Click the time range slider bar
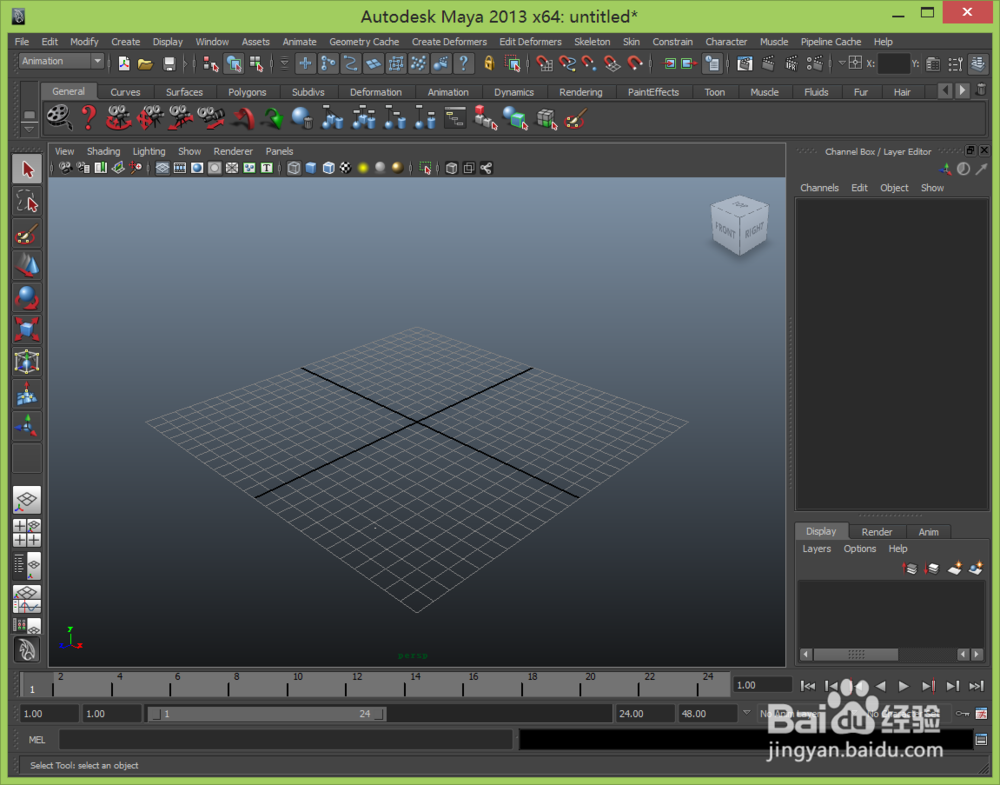This screenshot has height=785, width=1000. click(x=266, y=714)
